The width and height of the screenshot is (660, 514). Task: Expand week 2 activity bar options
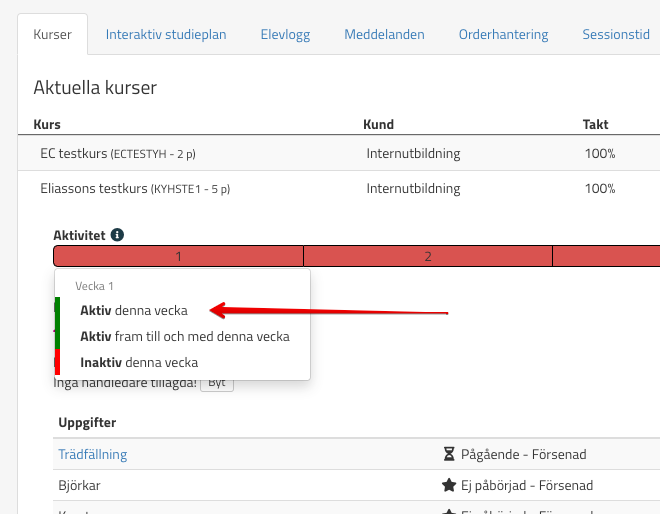point(427,256)
